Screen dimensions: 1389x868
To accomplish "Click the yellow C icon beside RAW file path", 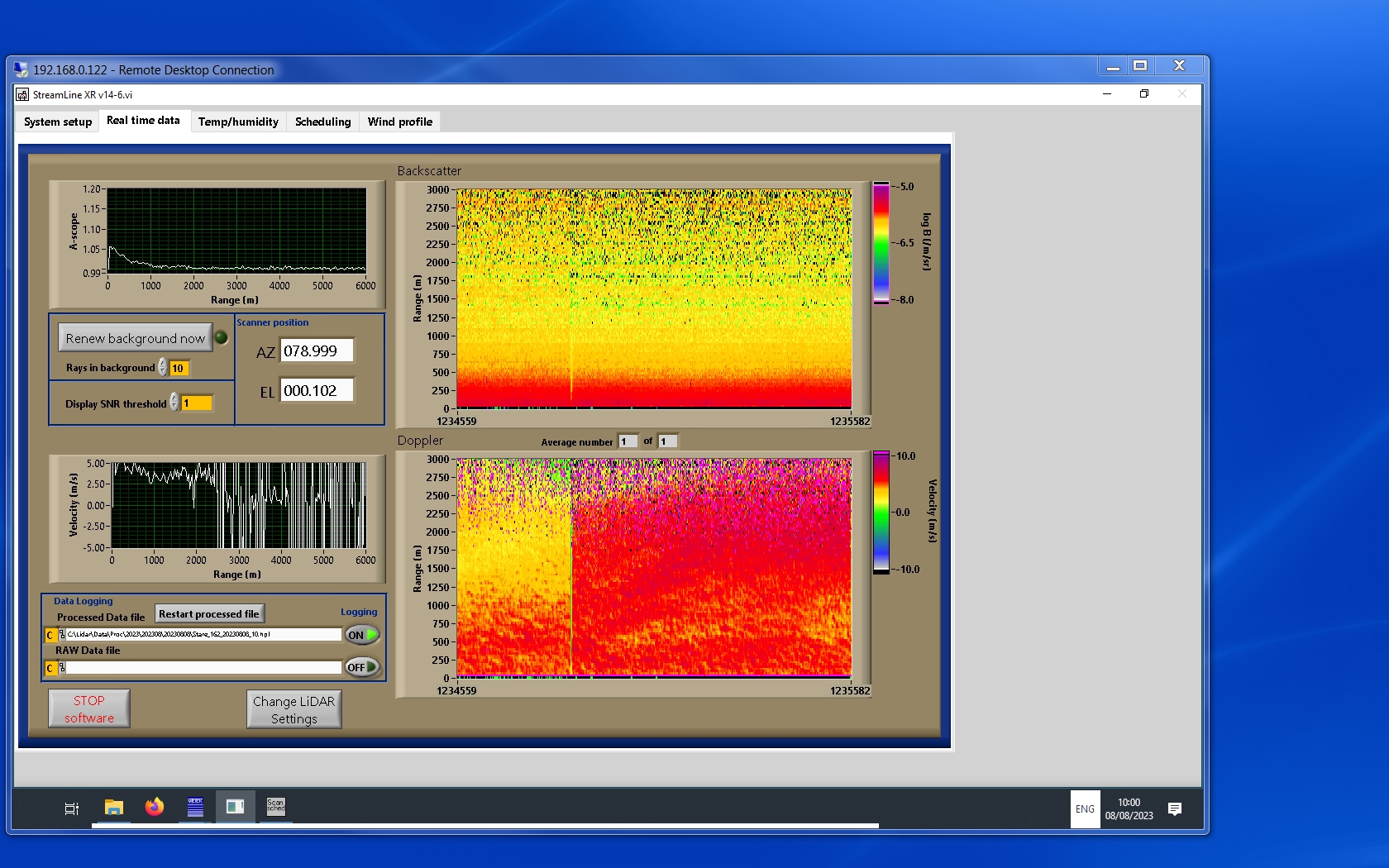I will tap(50, 668).
